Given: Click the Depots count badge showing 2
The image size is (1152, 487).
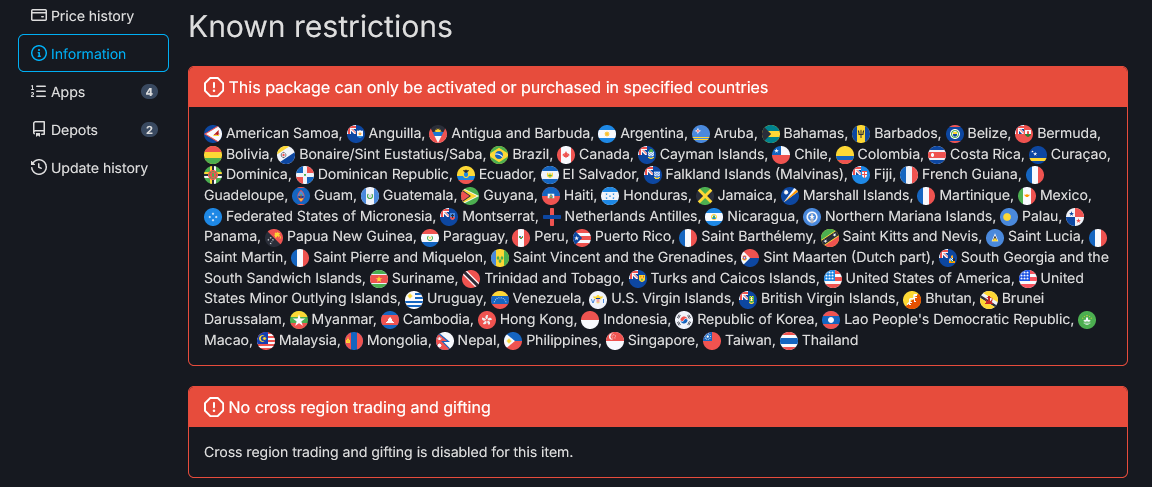Looking at the screenshot, I should (x=149, y=130).
